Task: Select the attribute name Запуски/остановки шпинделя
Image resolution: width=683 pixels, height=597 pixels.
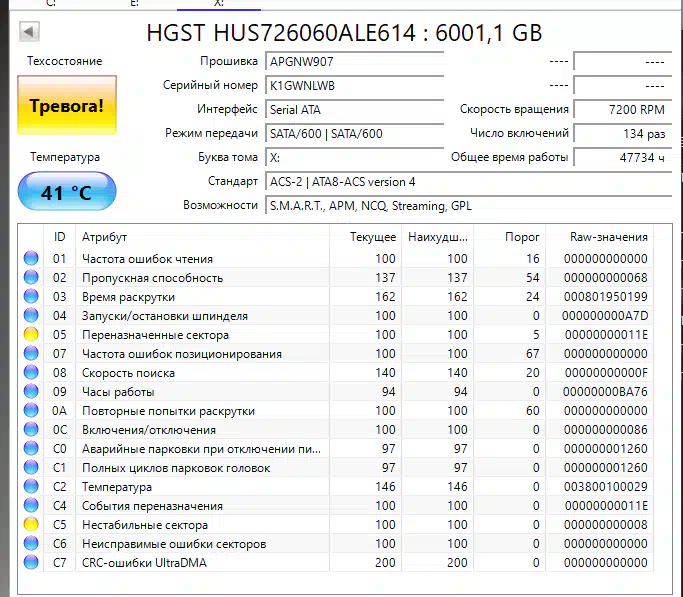Action: click(165, 316)
